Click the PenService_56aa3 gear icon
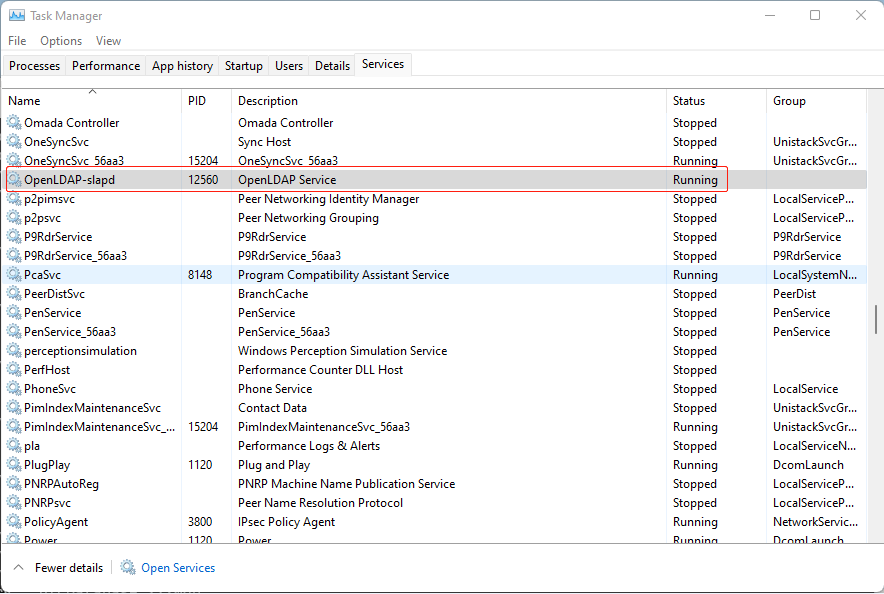Viewport: 884px width, 594px height. (x=14, y=332)
